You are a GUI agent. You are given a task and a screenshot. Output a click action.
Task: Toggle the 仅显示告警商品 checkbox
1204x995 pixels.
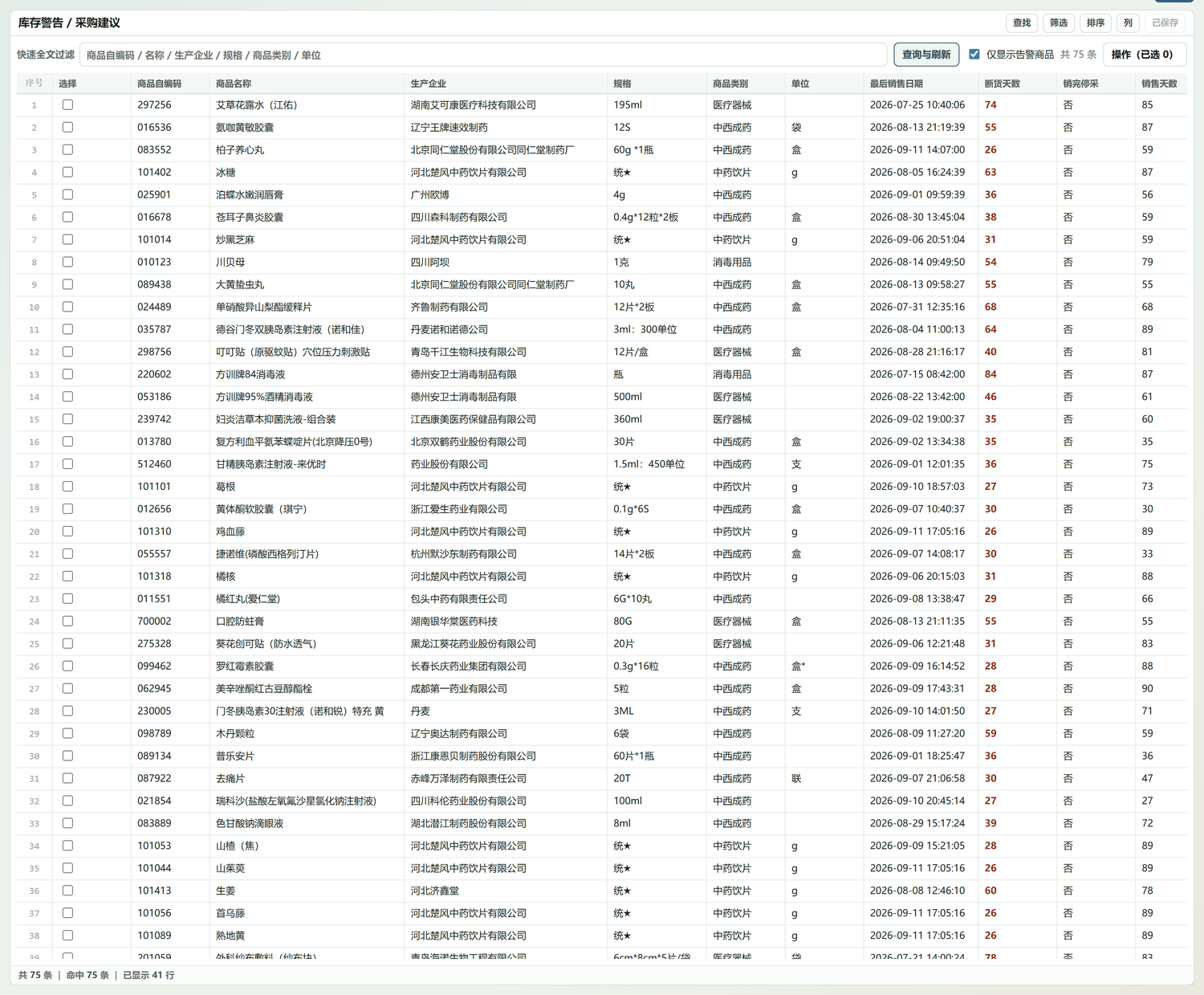pos(974,55)
